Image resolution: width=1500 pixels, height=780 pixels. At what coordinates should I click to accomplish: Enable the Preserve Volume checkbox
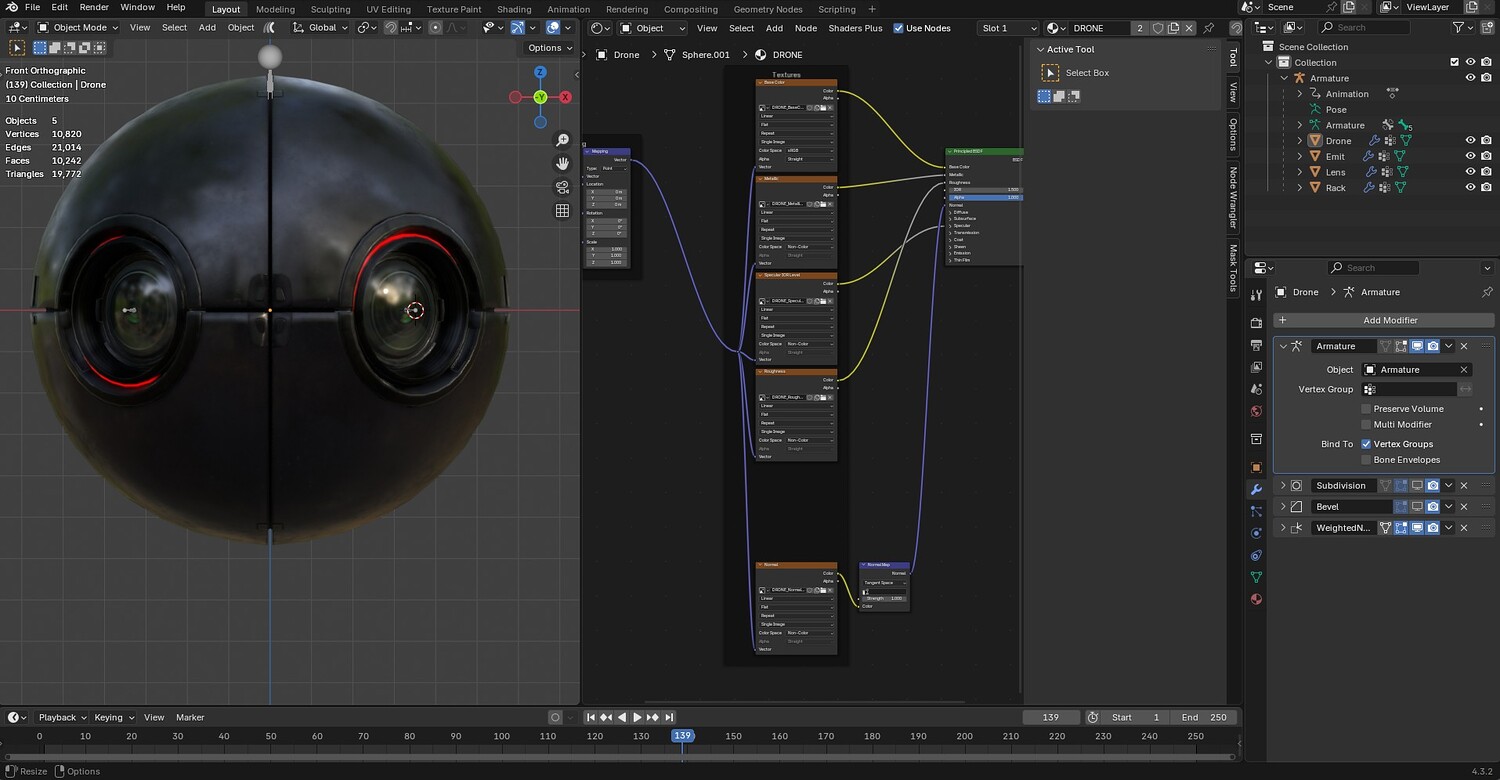(x=1366, y=409)
